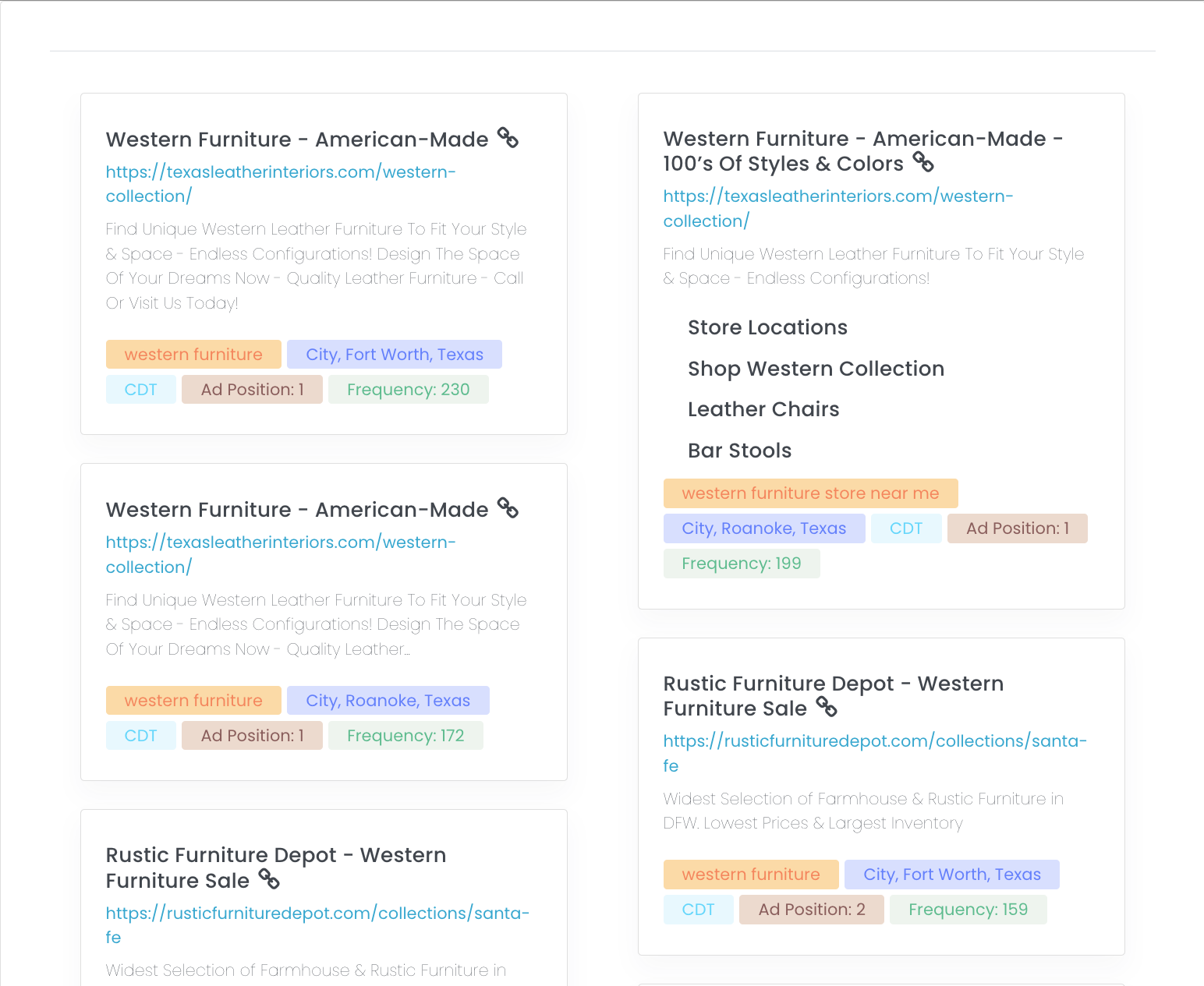Viewport: 1204px width, 986px height.
Task: Click the "City, Fort Worth, Texas" tag in first card
Action: point(394,355)
